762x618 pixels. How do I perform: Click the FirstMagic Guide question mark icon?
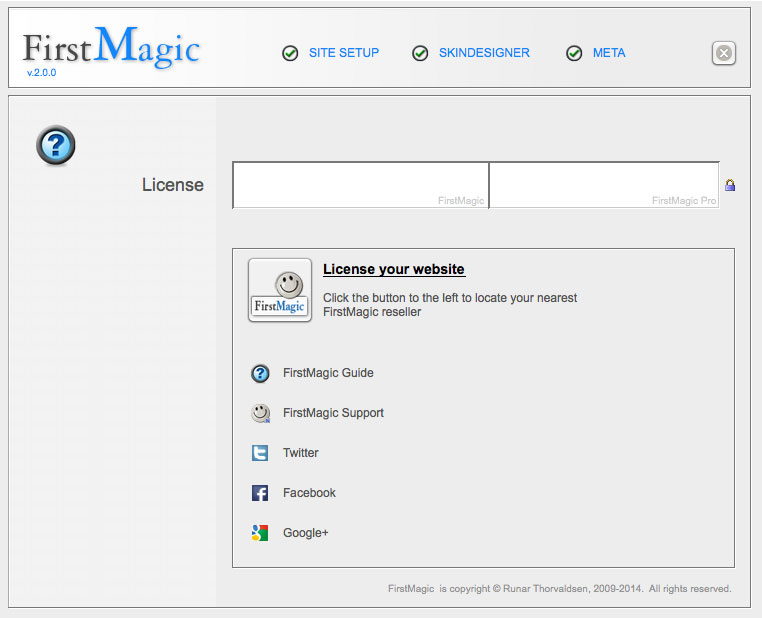coord(260,373)
